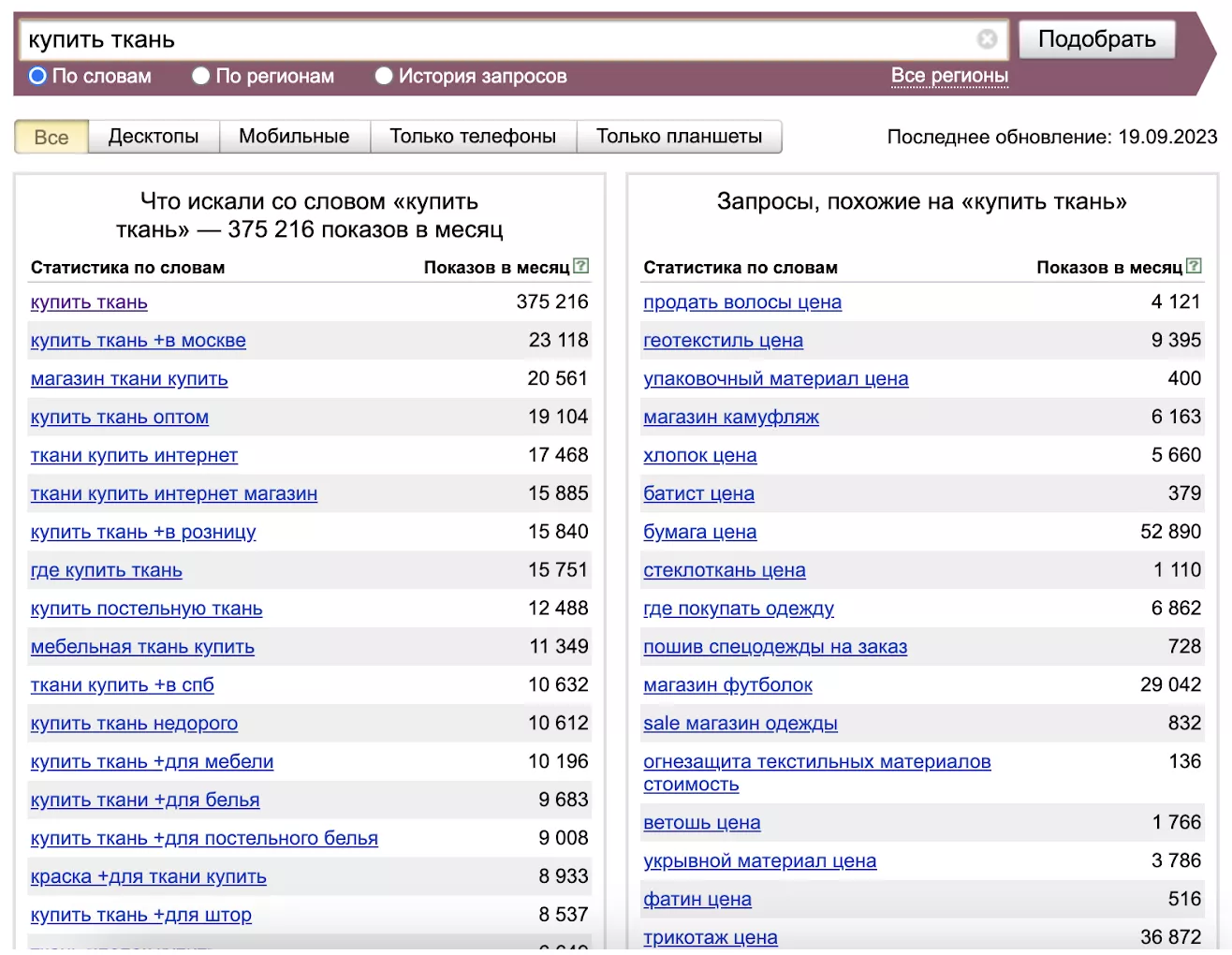Click help icon in left table header
The image size is (1232, 955).
(581, 266)
